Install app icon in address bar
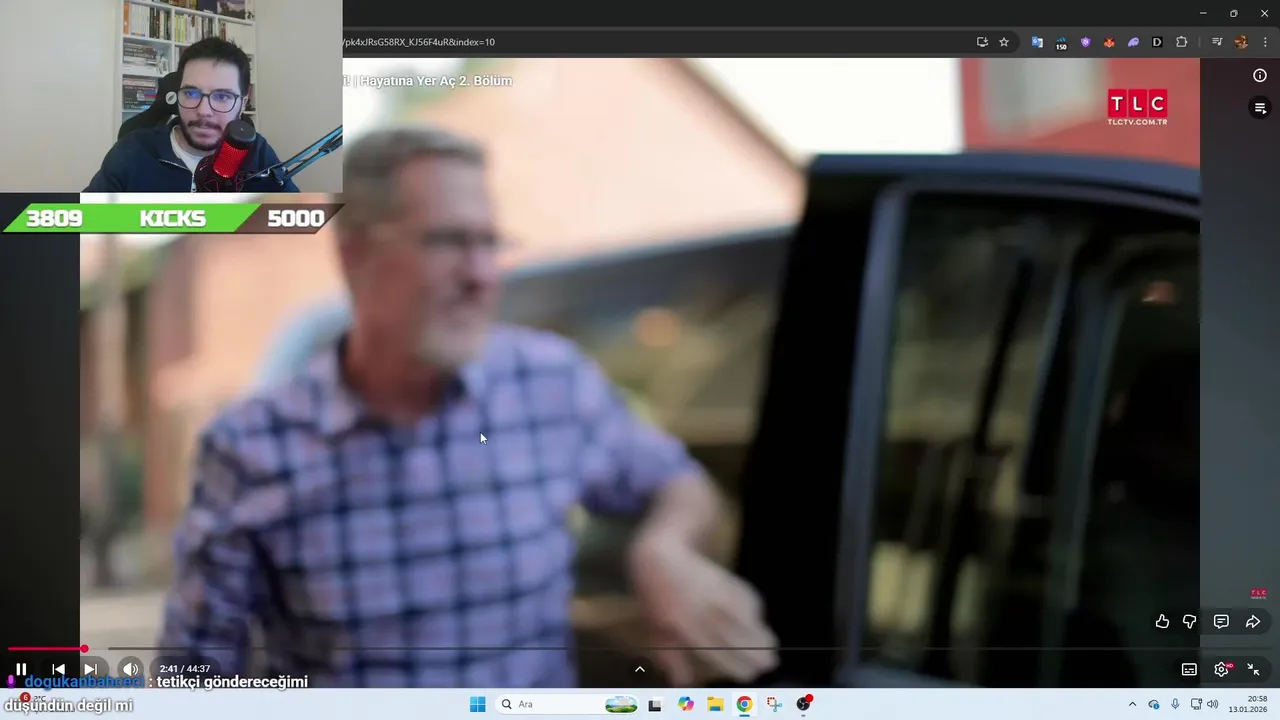 pyautogui.click(x=982, y=42)
